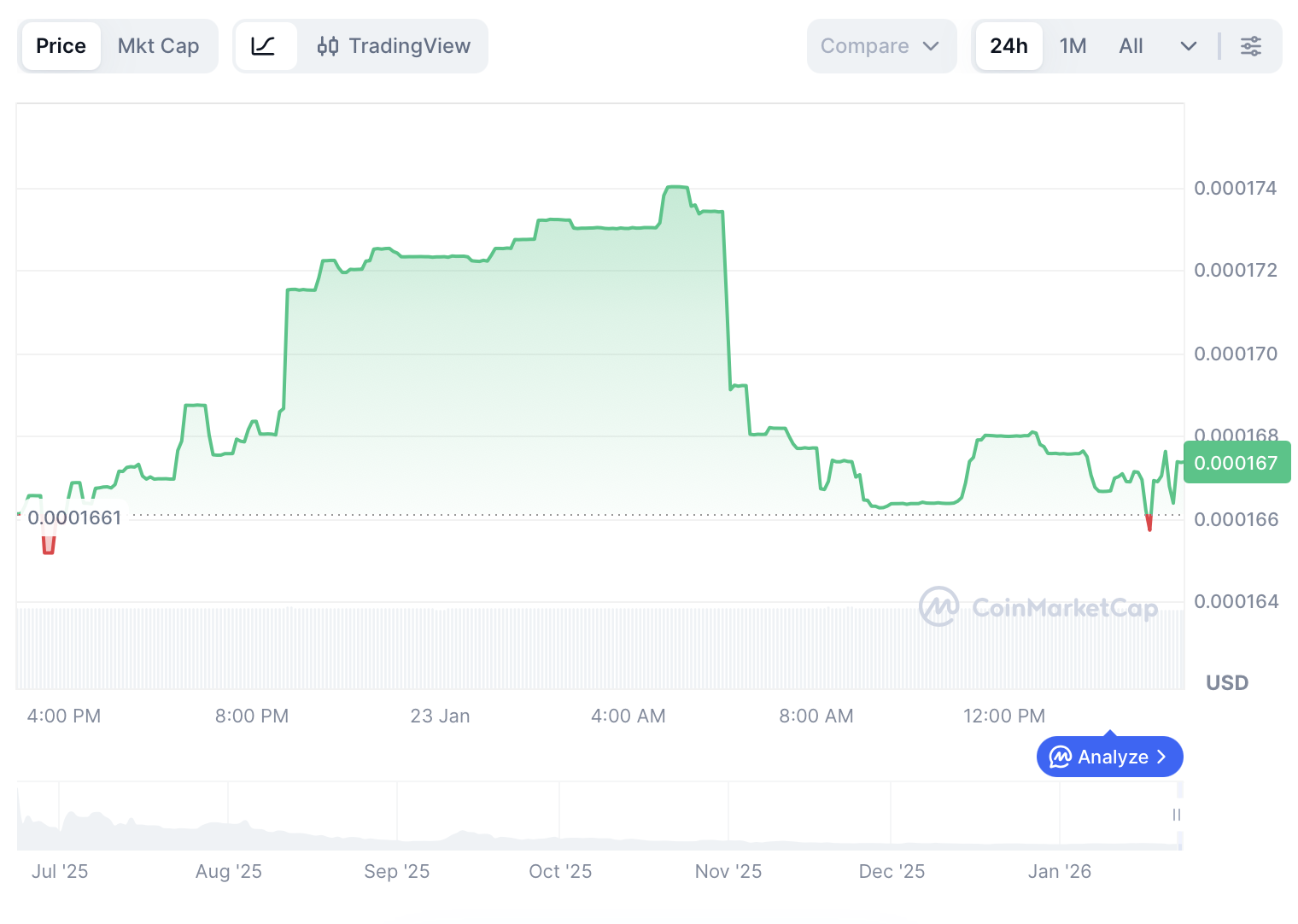The height and width of the screenshot is (924, 1298).
Task: Expand more time range options chevron
Action: [1188, 46]
